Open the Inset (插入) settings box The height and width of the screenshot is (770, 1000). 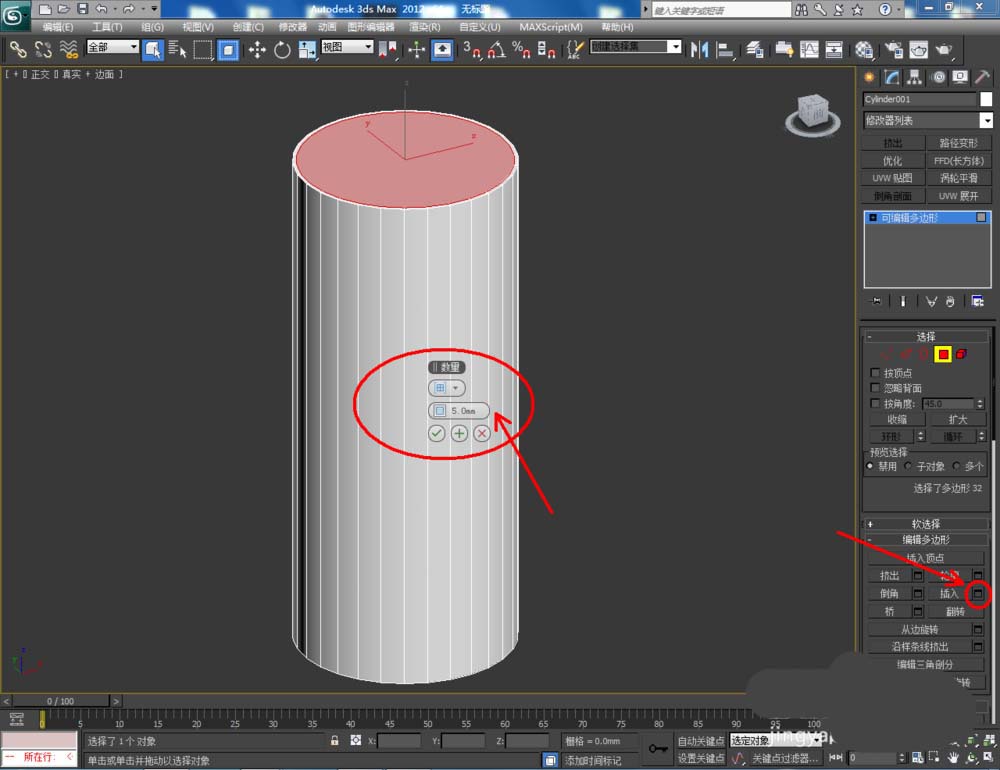click(978, 594)
